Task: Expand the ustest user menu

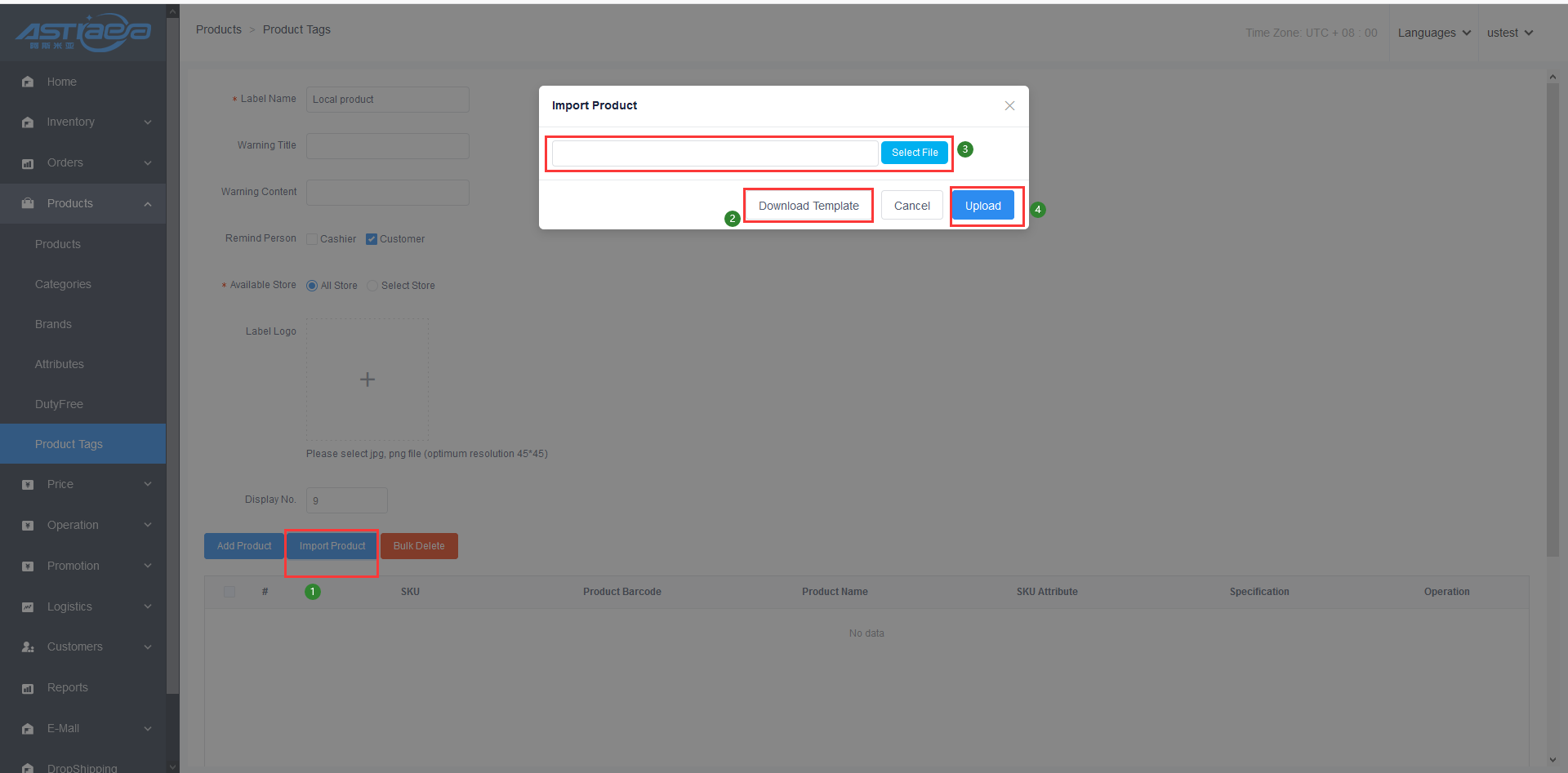Action: click(x=1509, y=33)
